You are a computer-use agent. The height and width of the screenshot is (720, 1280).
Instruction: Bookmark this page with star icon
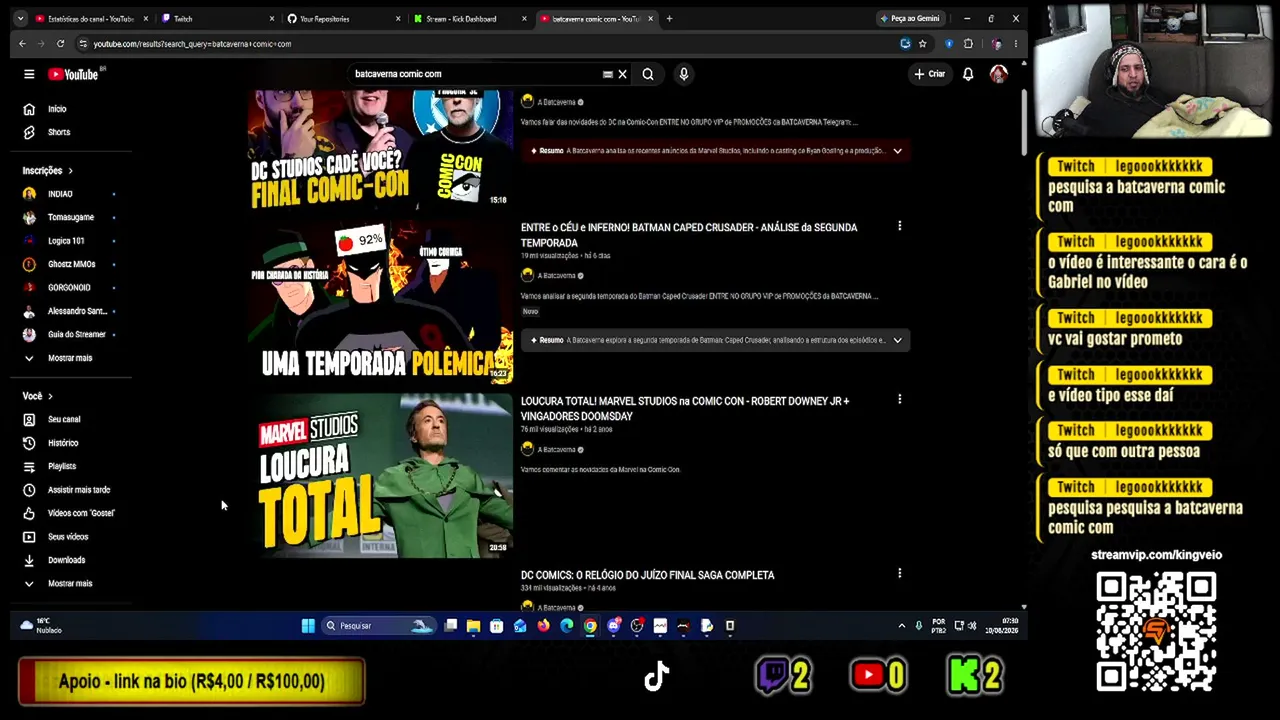coord(922,44)
